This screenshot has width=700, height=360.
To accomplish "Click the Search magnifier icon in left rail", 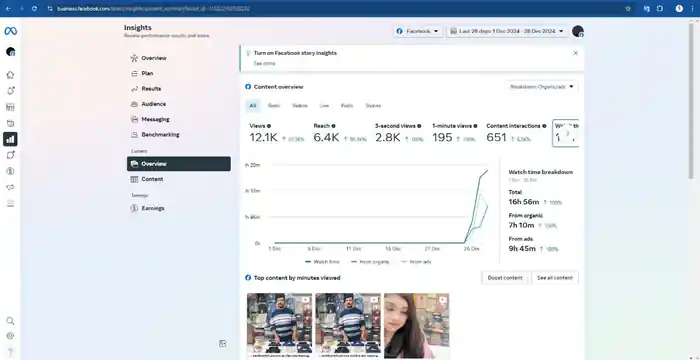I will 10,321.
